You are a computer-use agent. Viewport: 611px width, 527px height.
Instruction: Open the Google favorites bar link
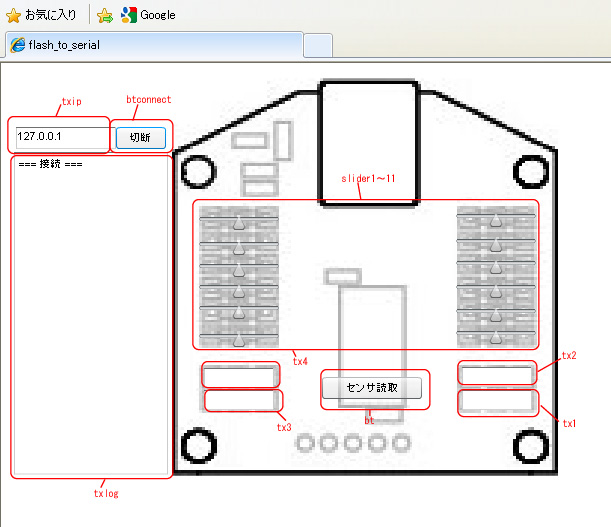tap(148, 15)
